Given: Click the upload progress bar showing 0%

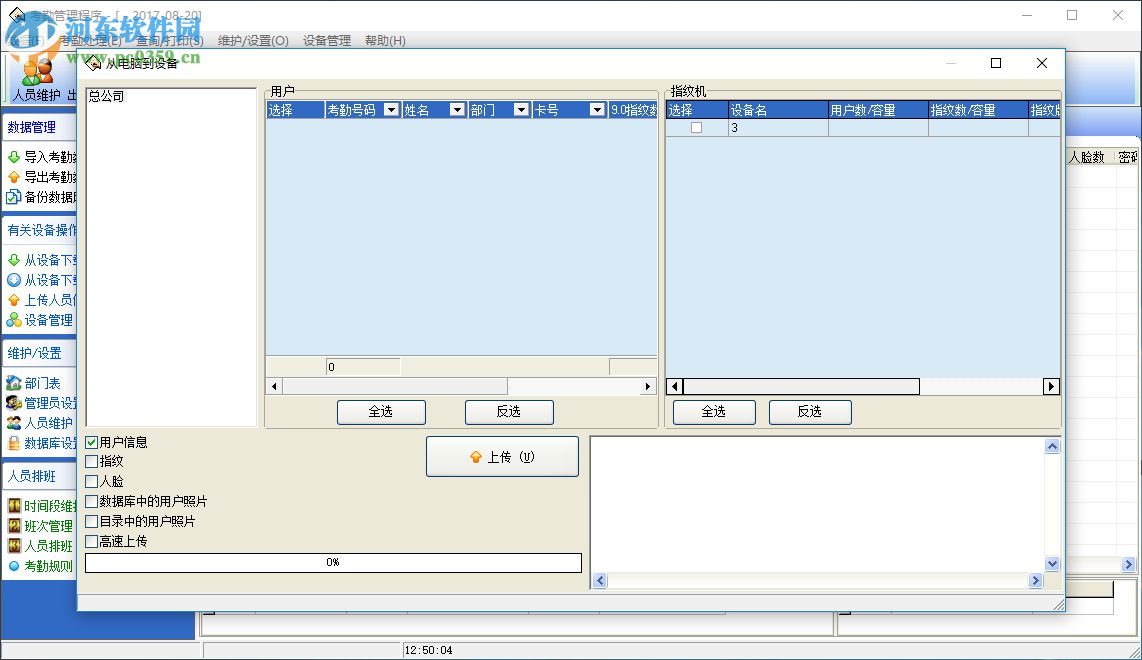Looking at the screenshot, I should pos(333,562).
